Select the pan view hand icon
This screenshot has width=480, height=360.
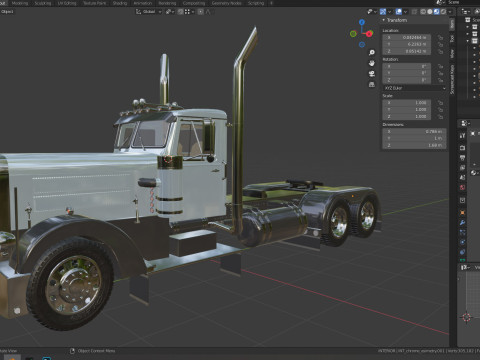[372, 63]
